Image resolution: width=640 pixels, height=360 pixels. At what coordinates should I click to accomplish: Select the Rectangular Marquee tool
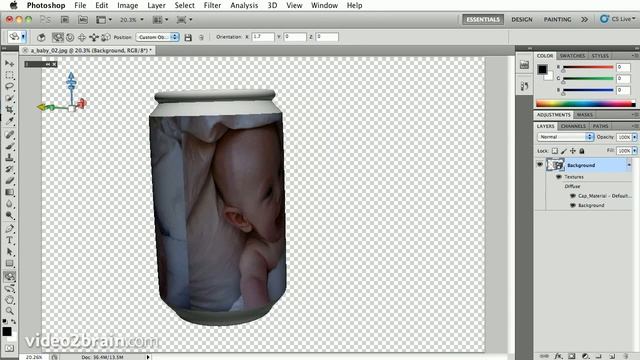(9, 75)
